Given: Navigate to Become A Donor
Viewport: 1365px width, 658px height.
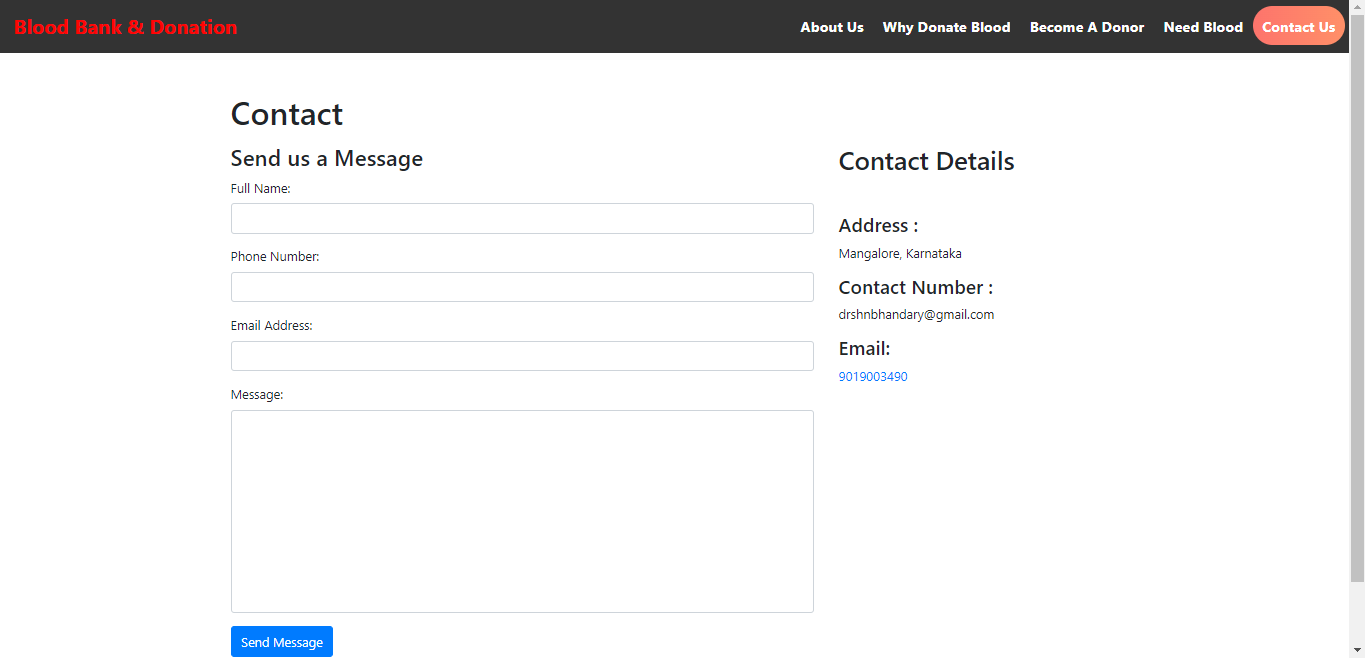Looking at the screenshot, I should tap(1087, 27).
